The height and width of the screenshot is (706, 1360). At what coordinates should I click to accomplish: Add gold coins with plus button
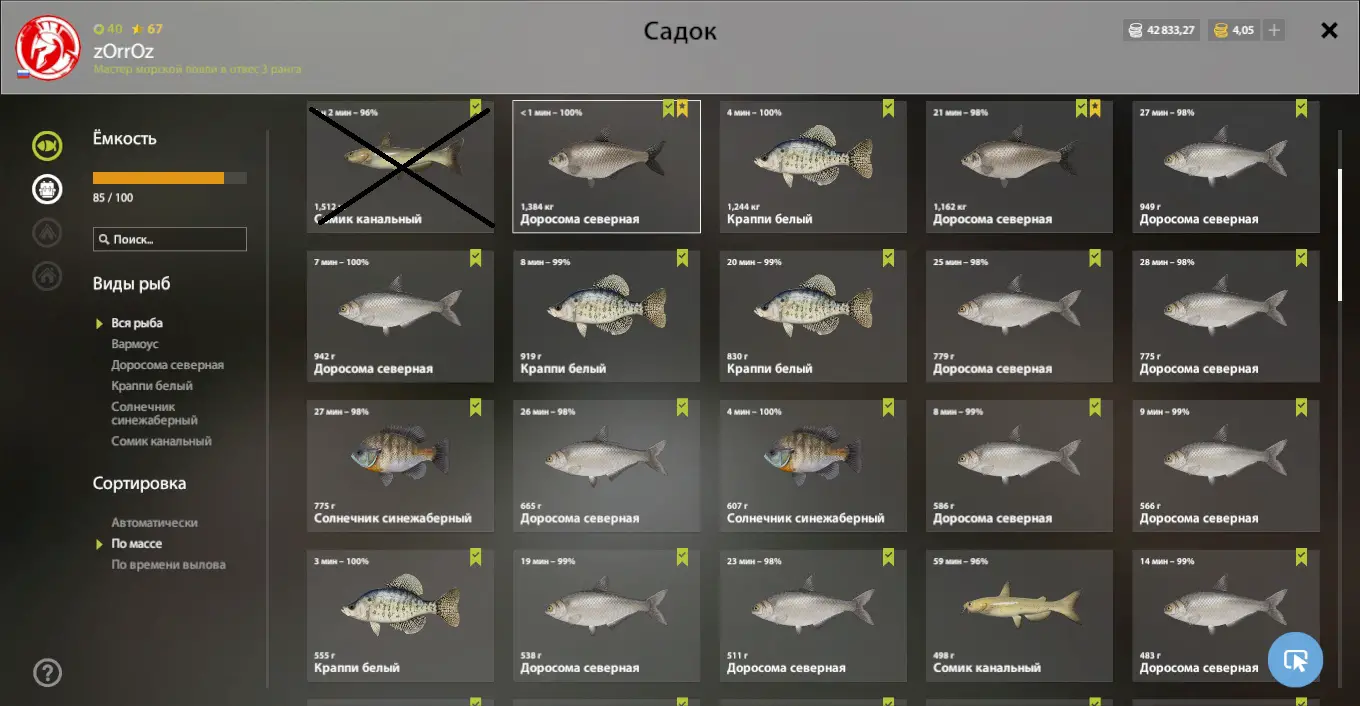[x=1274, y=30]
